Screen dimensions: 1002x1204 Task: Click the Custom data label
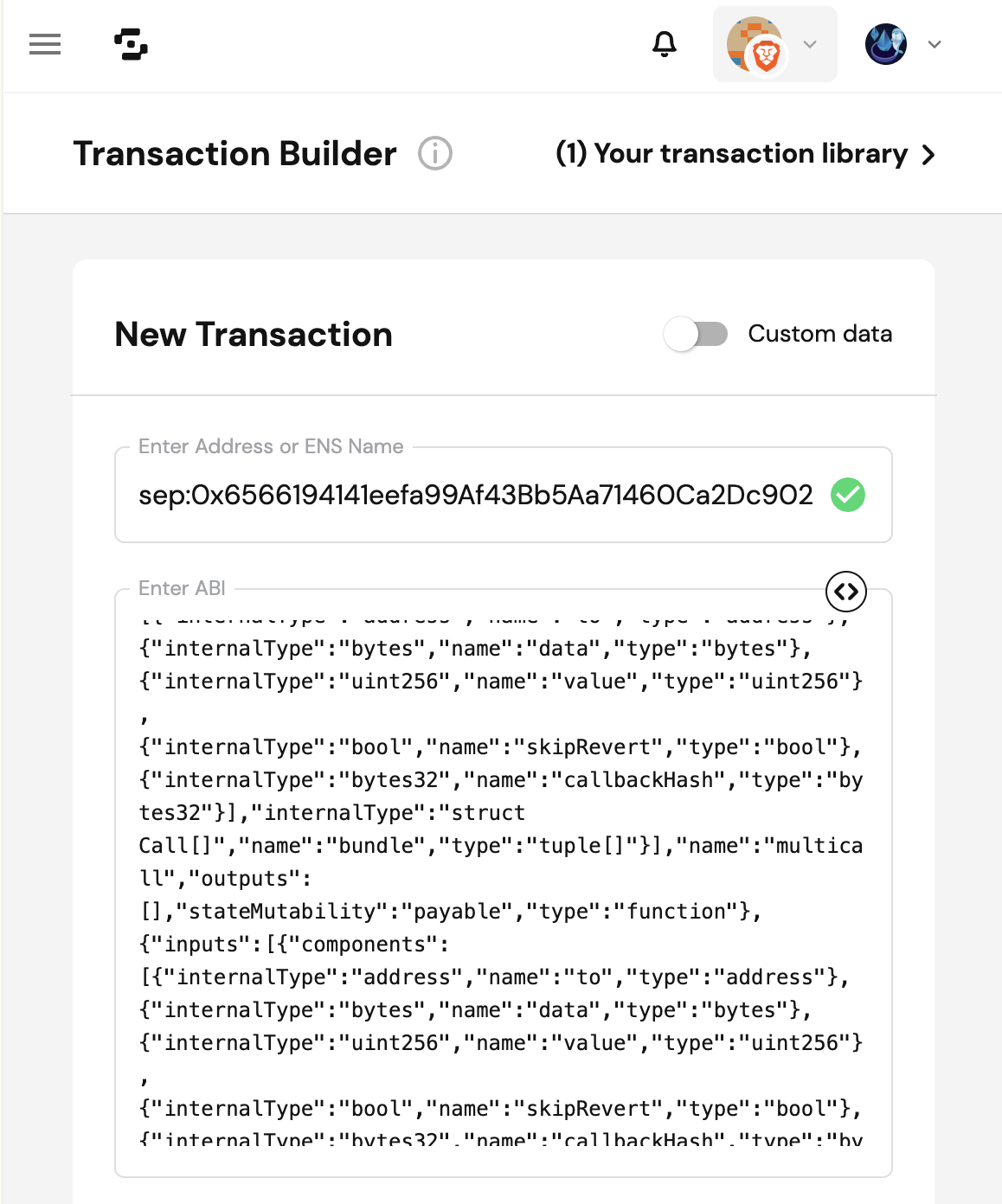pyautogui.click(x=819, y=334)
